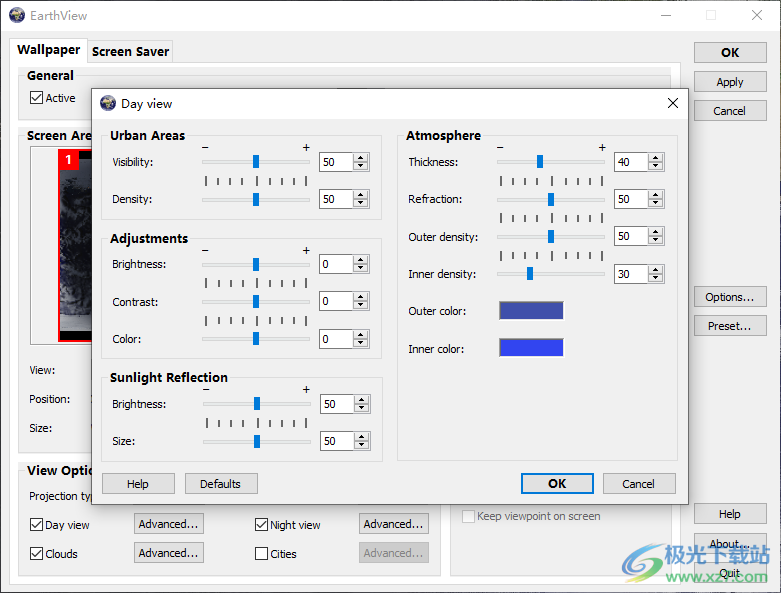The height and width of the screenshot is (593, 781).
Task: Open the Outer color swatch picker
Action: 531,311
